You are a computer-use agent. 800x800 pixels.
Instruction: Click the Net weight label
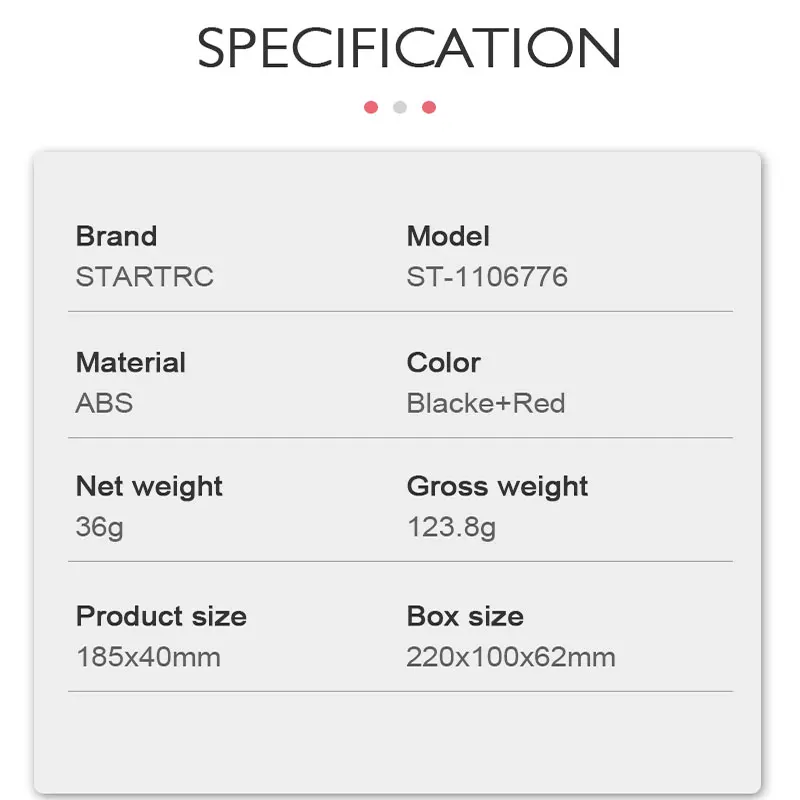pyautogui.click(x=149, y=487)
